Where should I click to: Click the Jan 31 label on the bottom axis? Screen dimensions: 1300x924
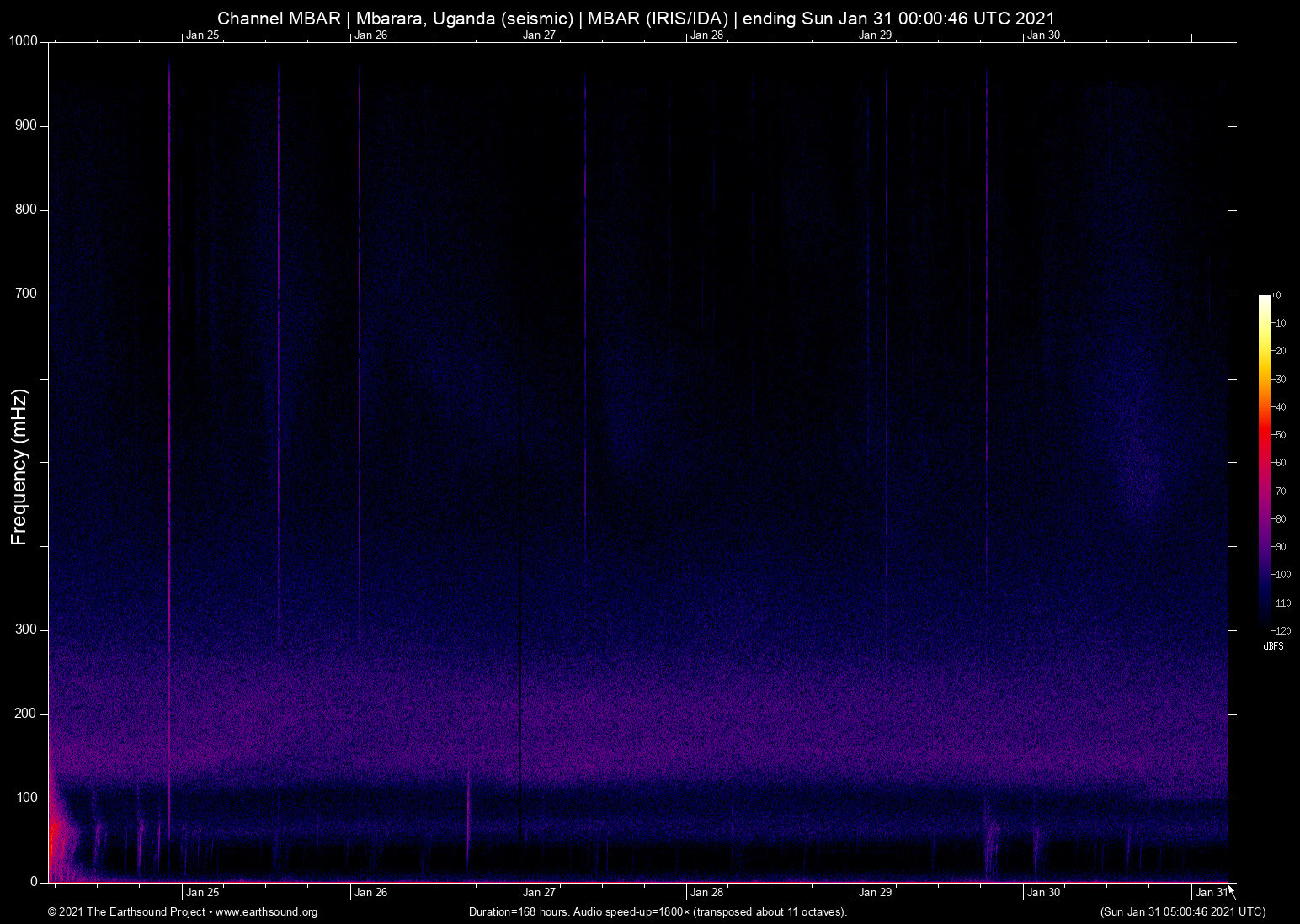point(1211,893)
